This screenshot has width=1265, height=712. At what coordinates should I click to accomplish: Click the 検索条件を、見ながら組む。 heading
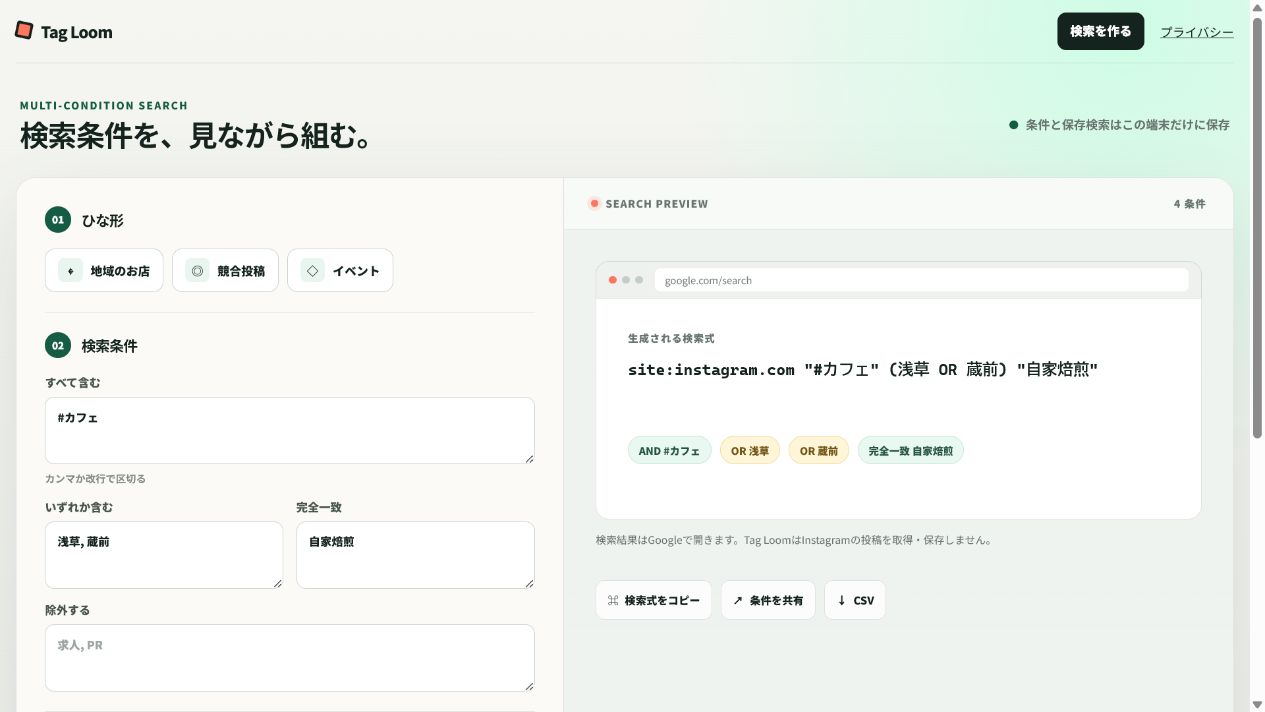point(197,135)
